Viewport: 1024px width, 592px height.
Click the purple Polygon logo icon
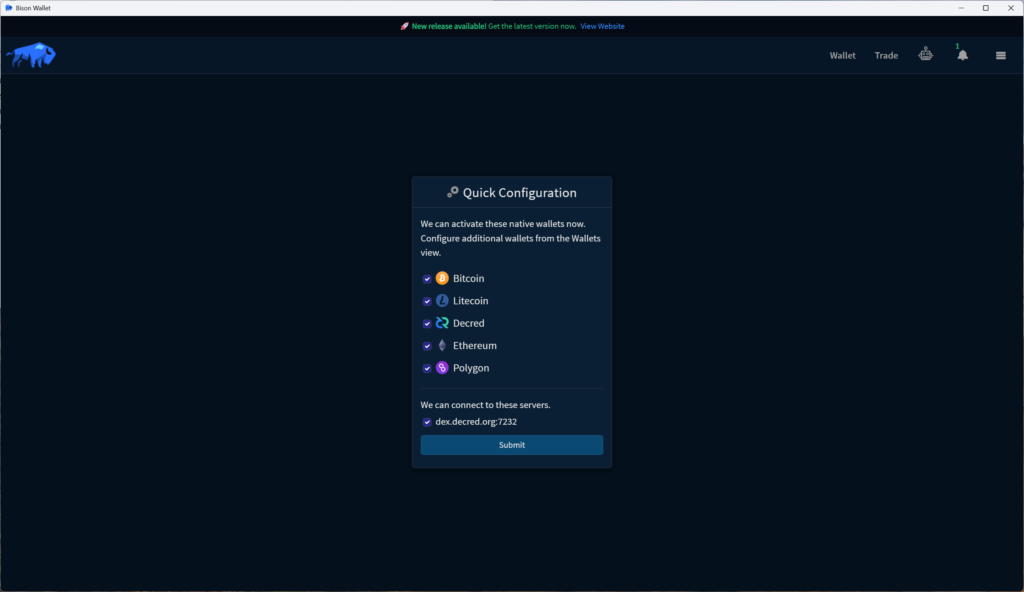tap(442, 368)
